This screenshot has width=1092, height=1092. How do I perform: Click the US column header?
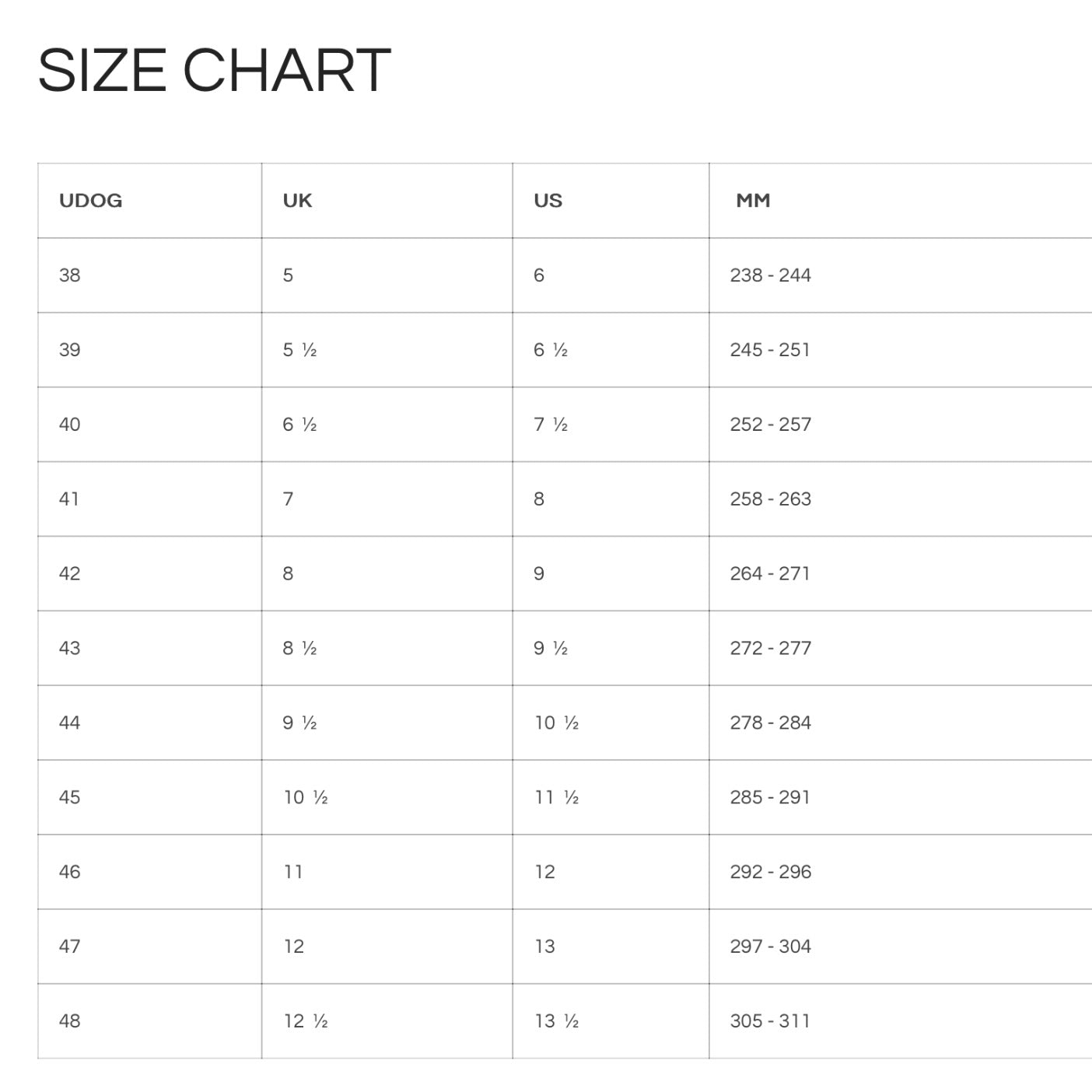pyautogui.click(x=548, y=201)
